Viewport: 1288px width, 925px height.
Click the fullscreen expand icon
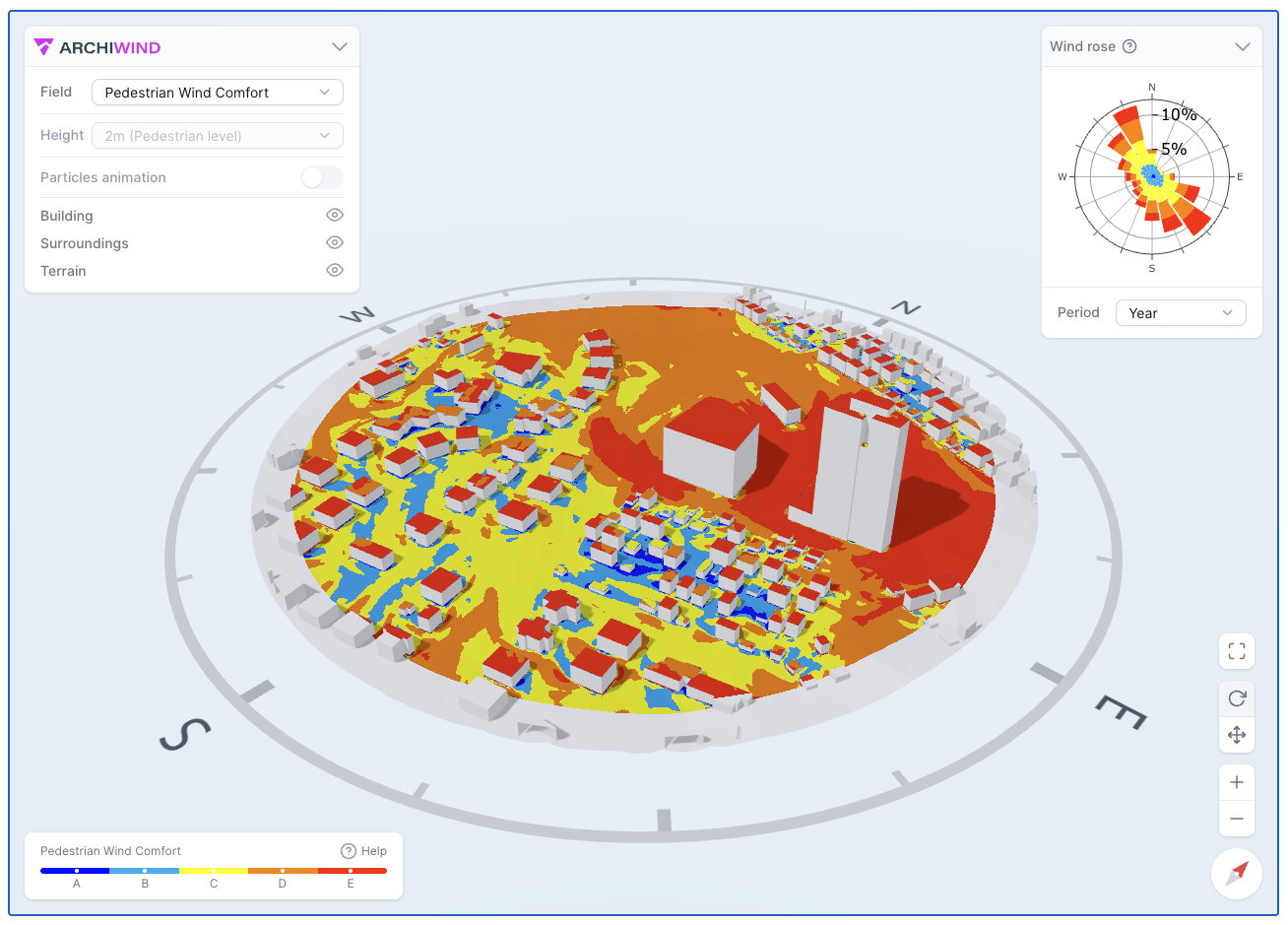tap(1237, 651)
